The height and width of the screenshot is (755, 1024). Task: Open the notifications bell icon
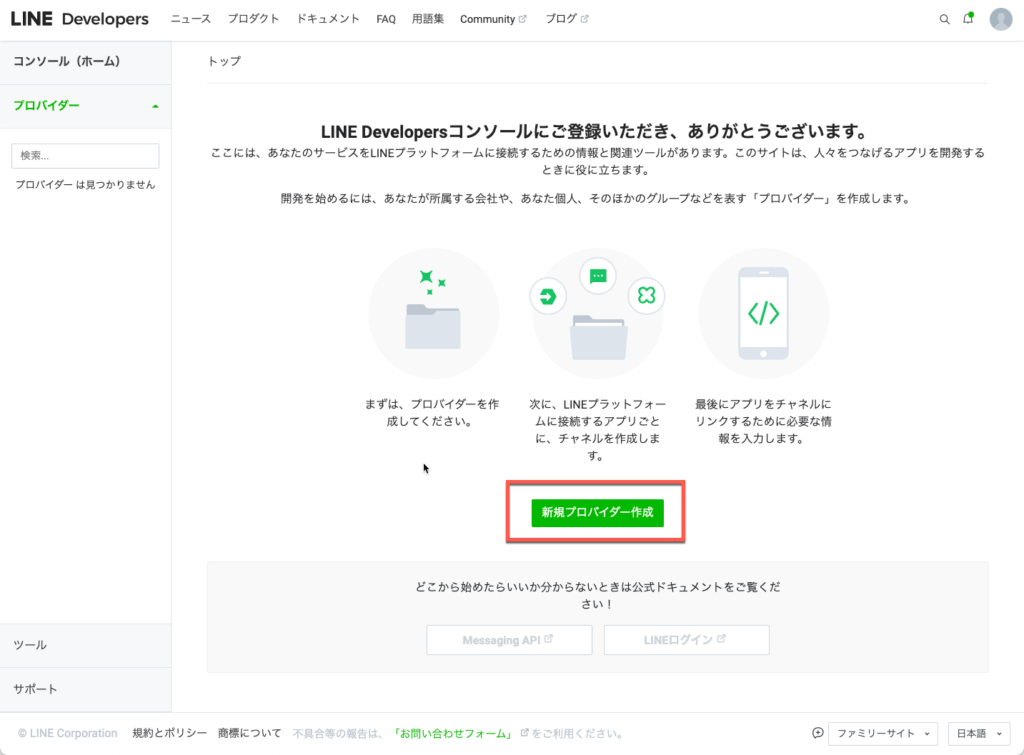tap(968, 19)
